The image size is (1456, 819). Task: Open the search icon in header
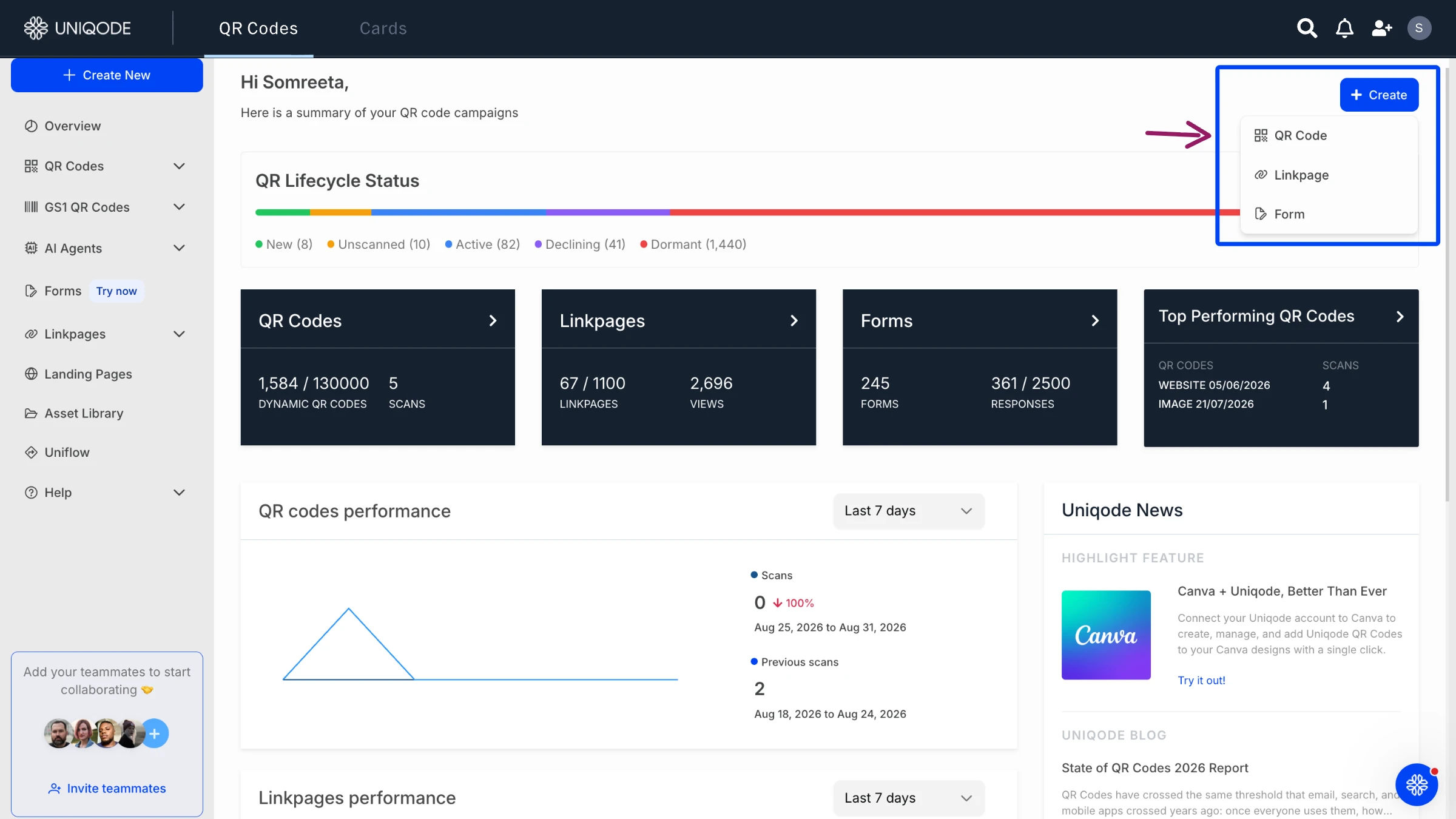click(1307, 28)
